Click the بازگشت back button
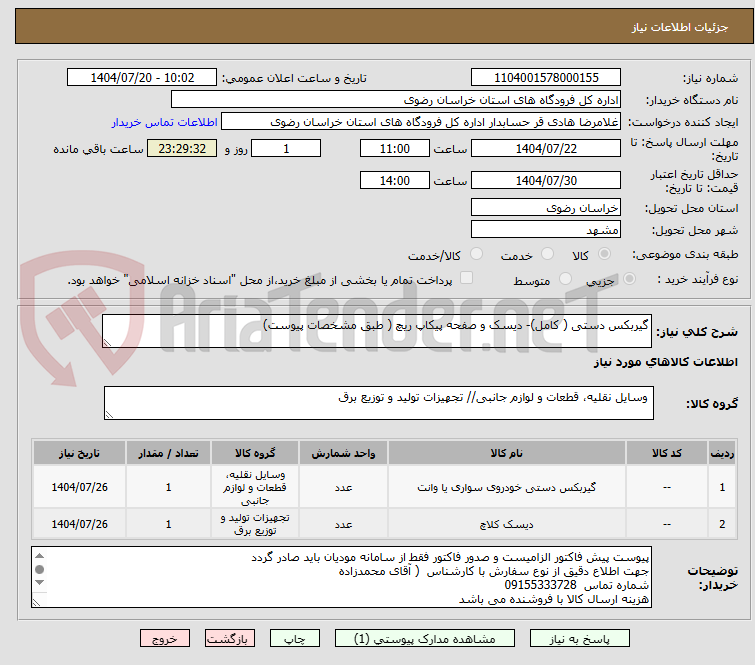Screen dimensions: 755x665 pos(230,639)
